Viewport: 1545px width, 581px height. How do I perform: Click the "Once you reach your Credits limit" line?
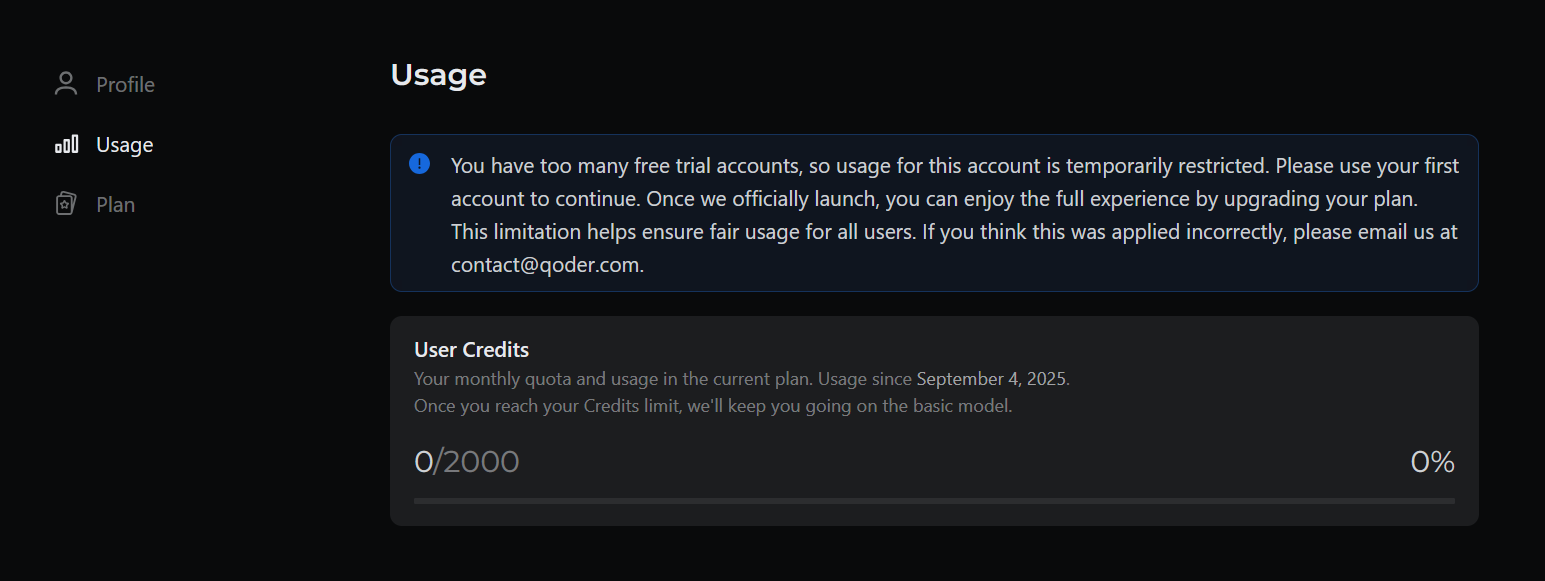(712, 407)
